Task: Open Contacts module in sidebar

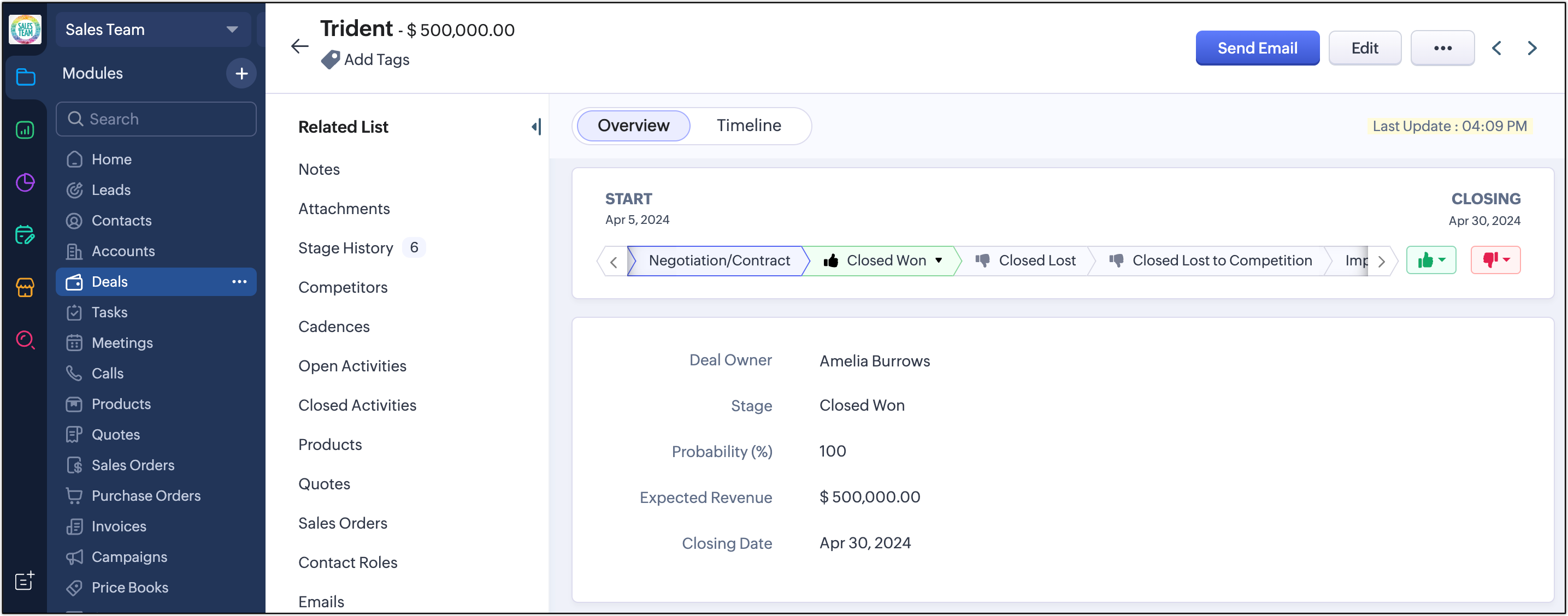Action: pyautogui.click(x=121, y=220)
